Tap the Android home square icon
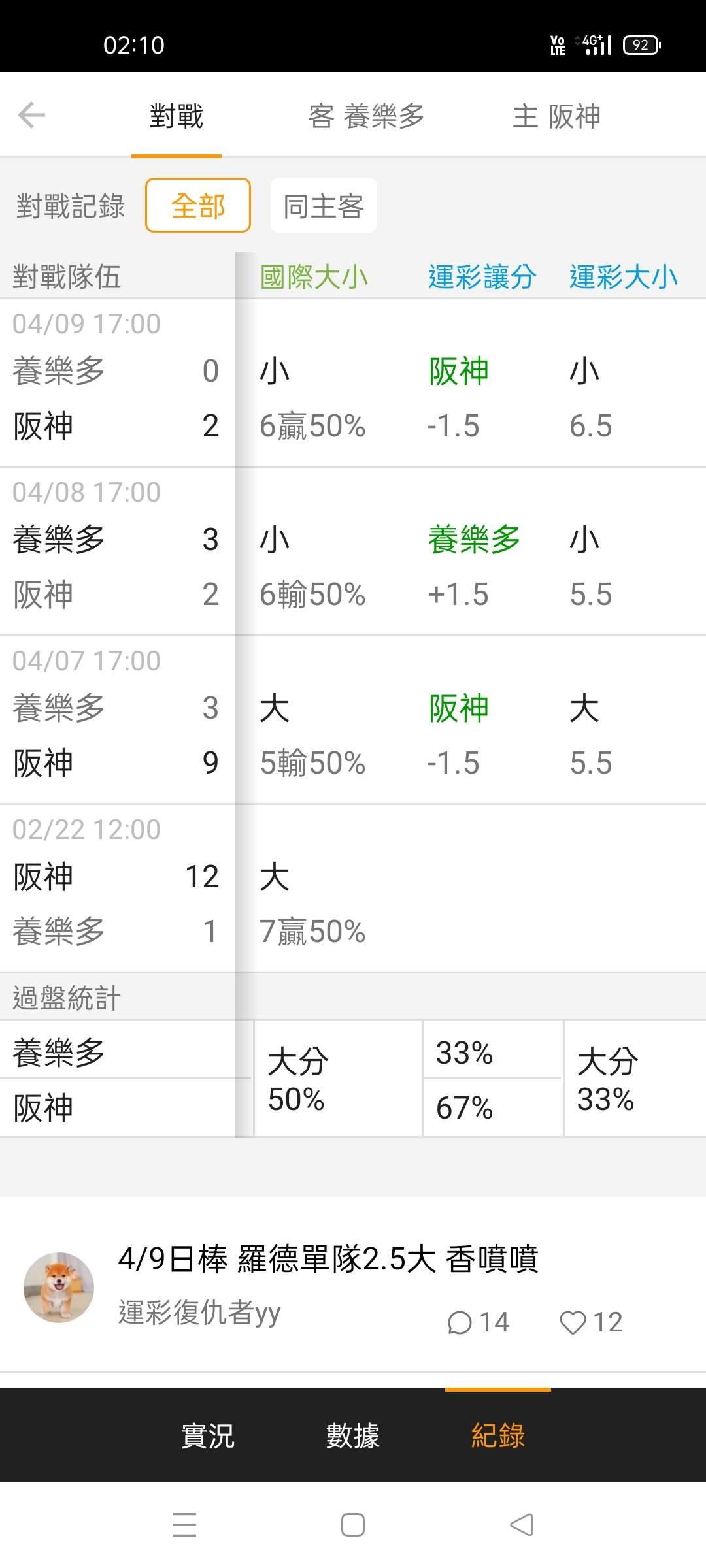The height and width of the screenshot is (1568, 706). coord(353,1524)
